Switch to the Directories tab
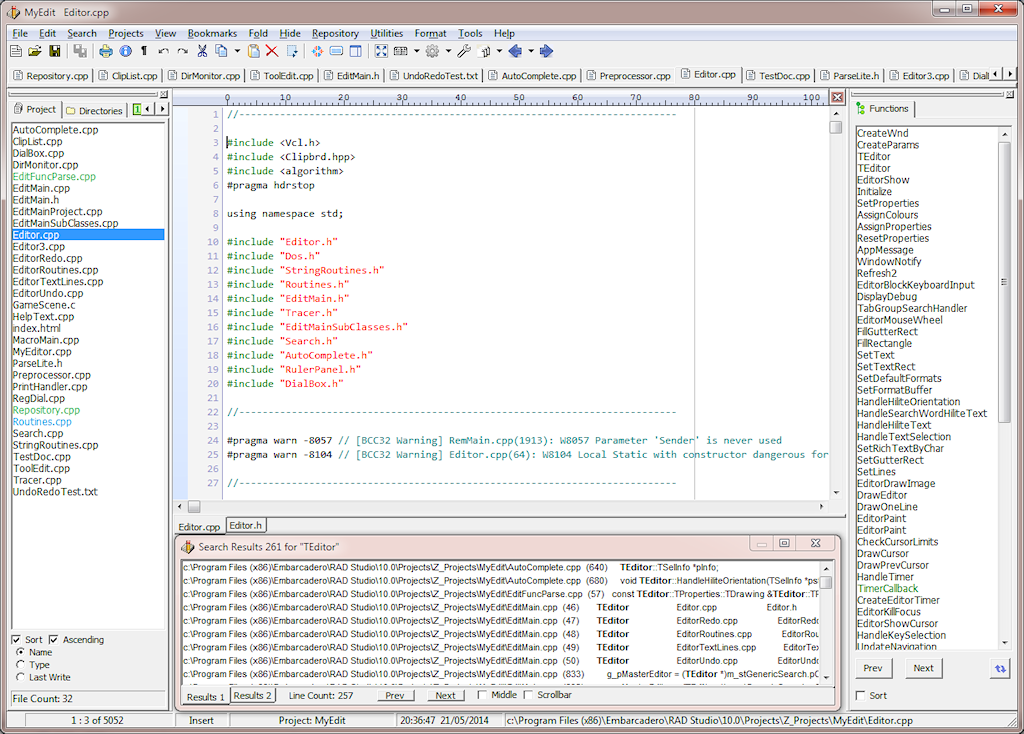Screen dimensions: 1024x734 [x=95, y=110]
